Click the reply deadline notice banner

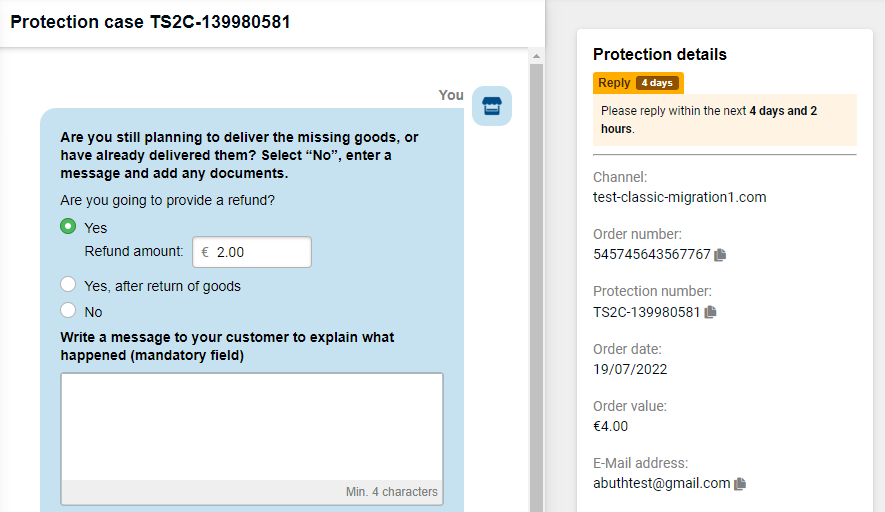[725, 120]
